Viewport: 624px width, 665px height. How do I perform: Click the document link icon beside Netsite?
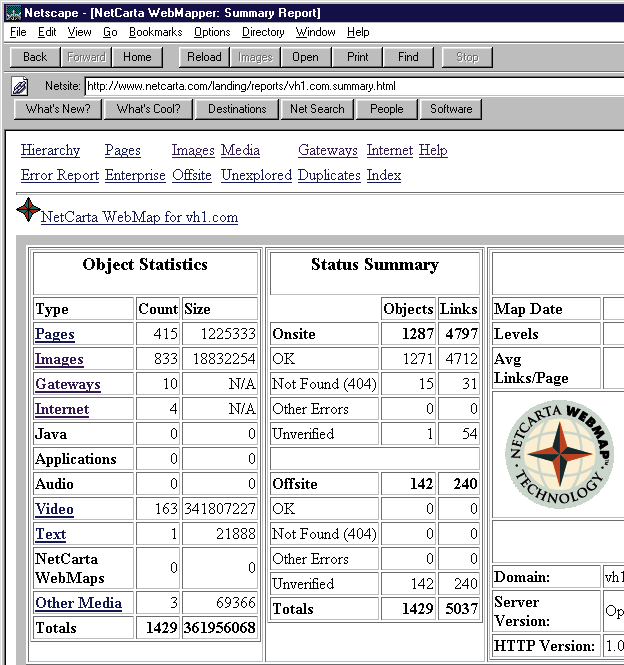20,87
